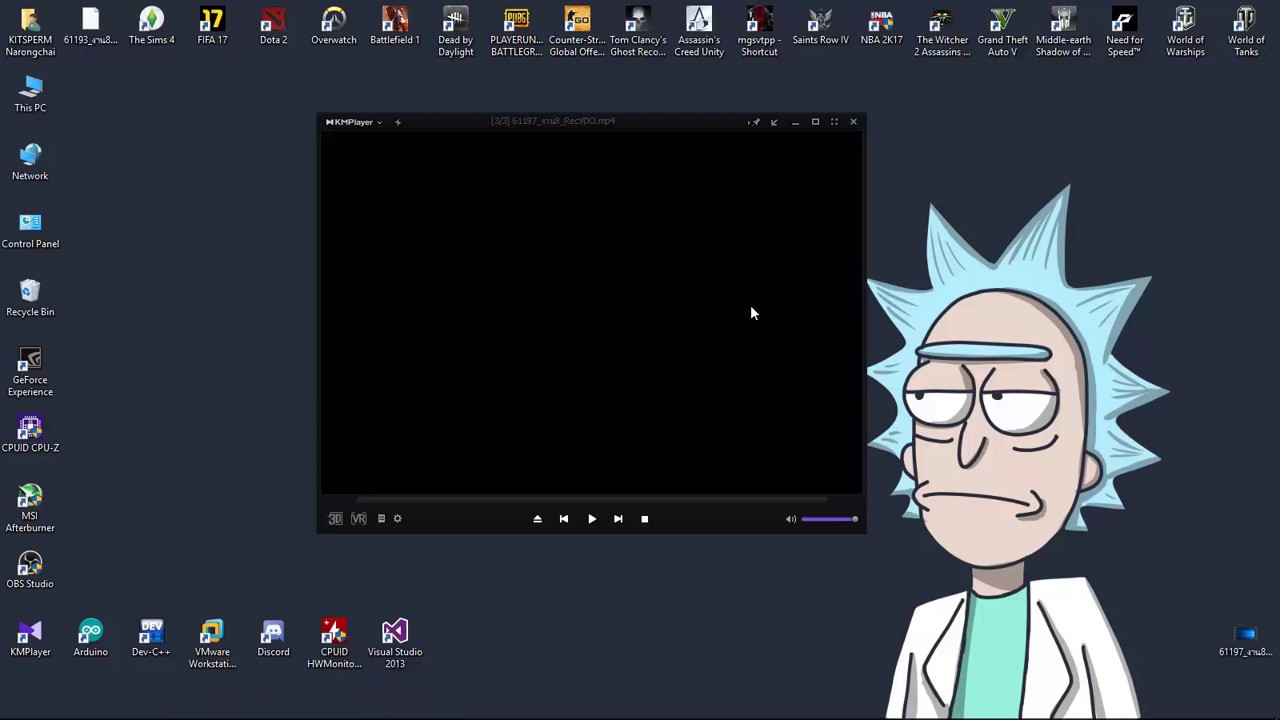Switch KMPlayer to compact mode arrow icon
This screenshot has height=720, width=1280.
tap(774, 122)
